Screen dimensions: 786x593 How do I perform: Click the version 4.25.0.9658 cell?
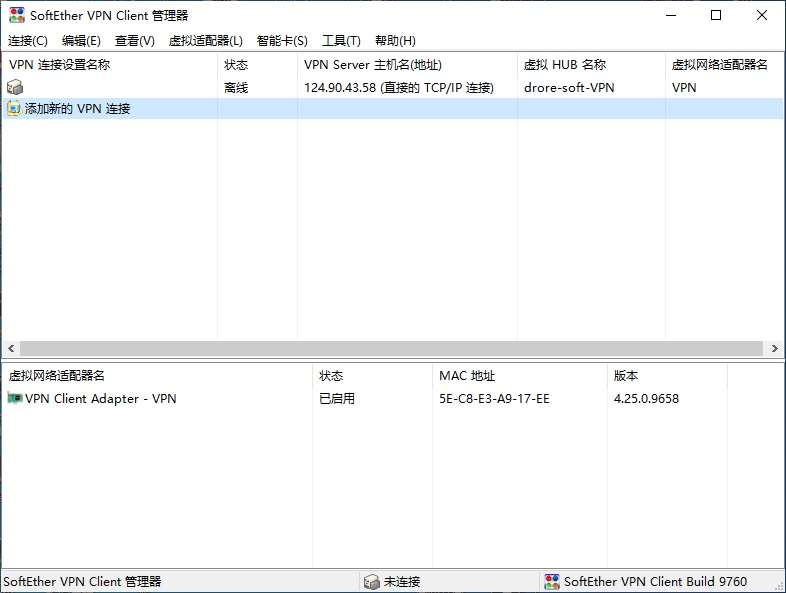(x=646, y=399)
